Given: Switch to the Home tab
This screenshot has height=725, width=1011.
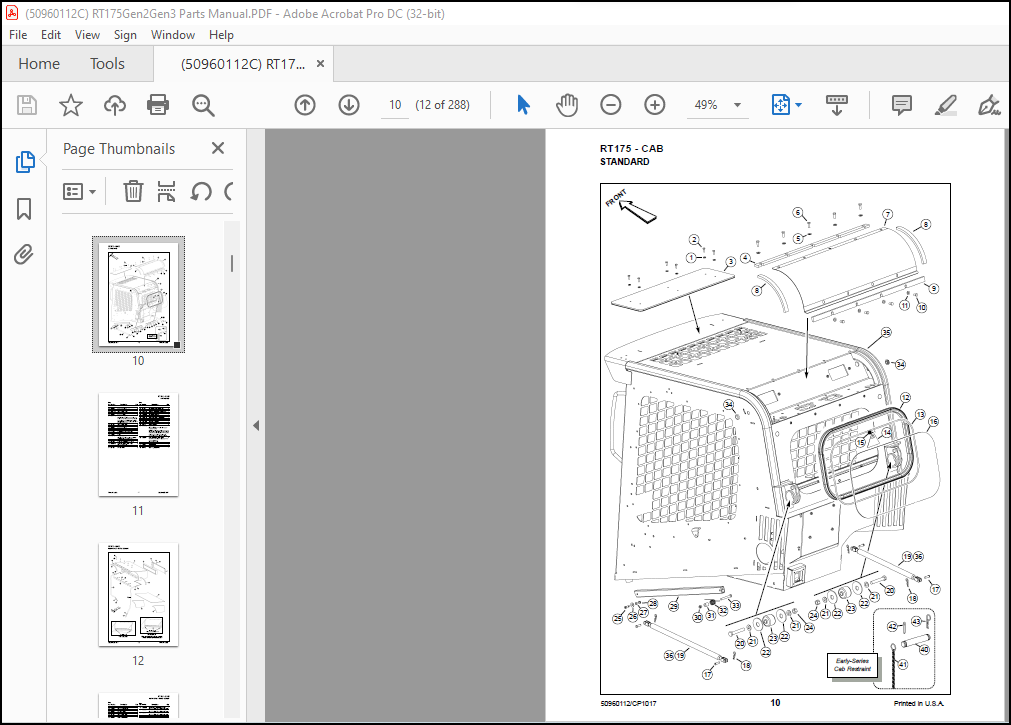Looking at the screenshot, I should pos(39,64).
